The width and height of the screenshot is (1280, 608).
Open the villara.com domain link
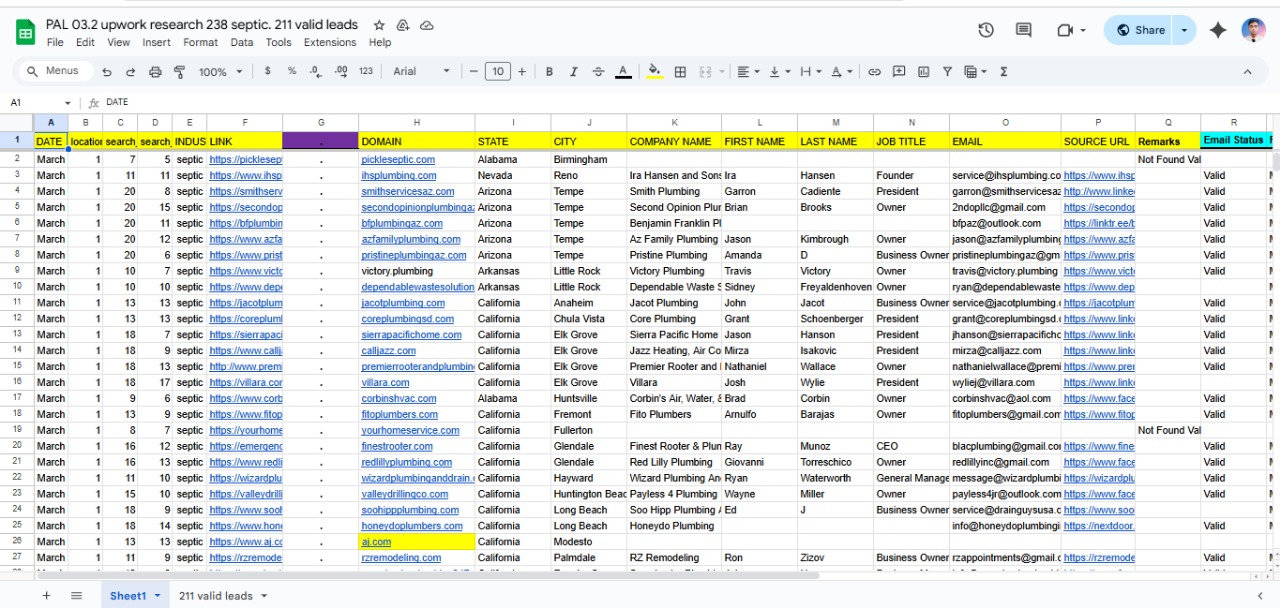(x=385, y=382)
